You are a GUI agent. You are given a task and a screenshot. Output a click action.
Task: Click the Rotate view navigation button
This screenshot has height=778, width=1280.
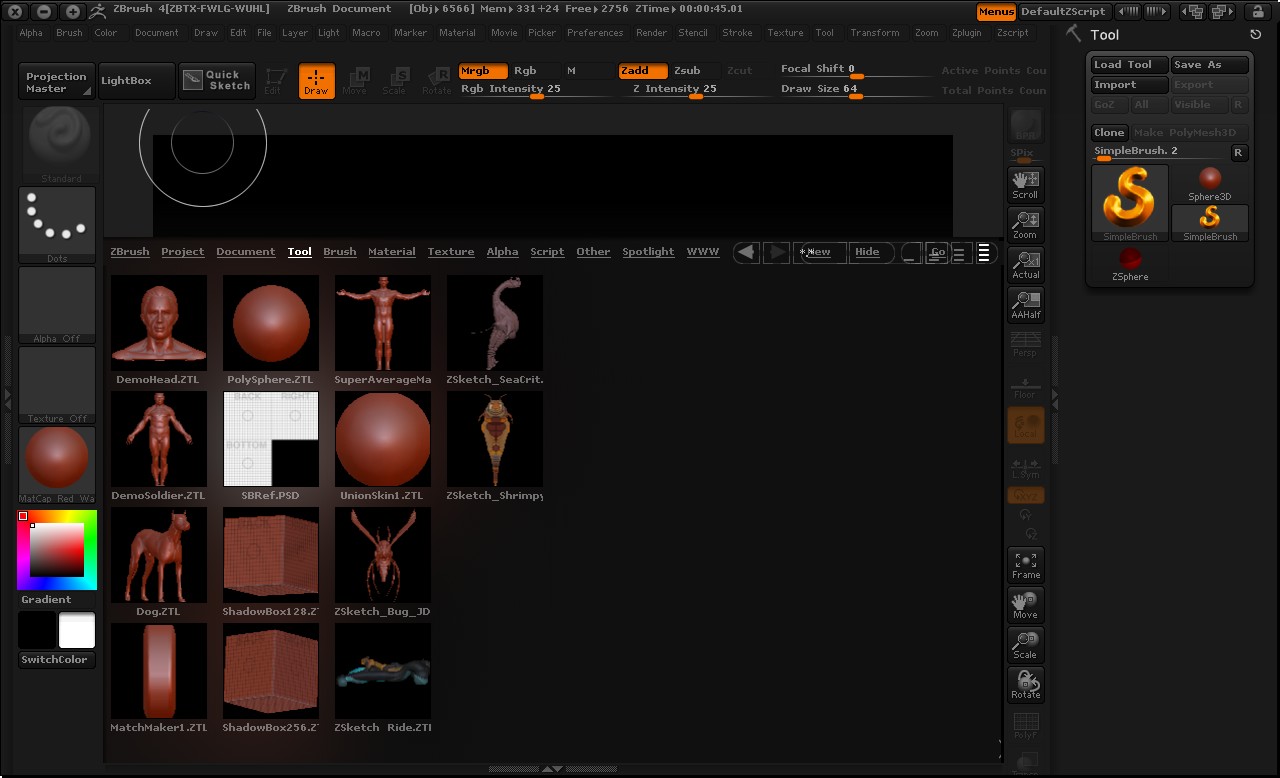click(x=1025, y=684)
